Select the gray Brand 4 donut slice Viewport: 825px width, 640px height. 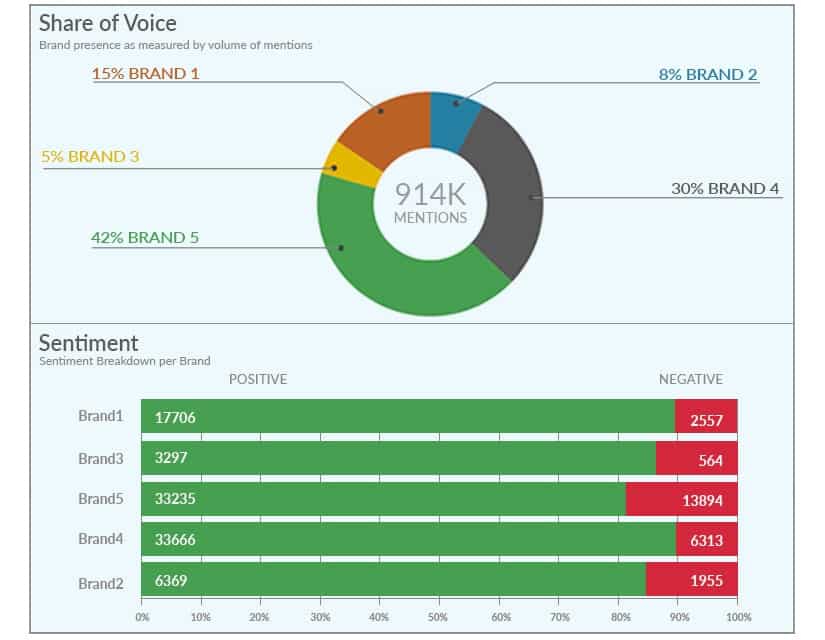[508, 193]
